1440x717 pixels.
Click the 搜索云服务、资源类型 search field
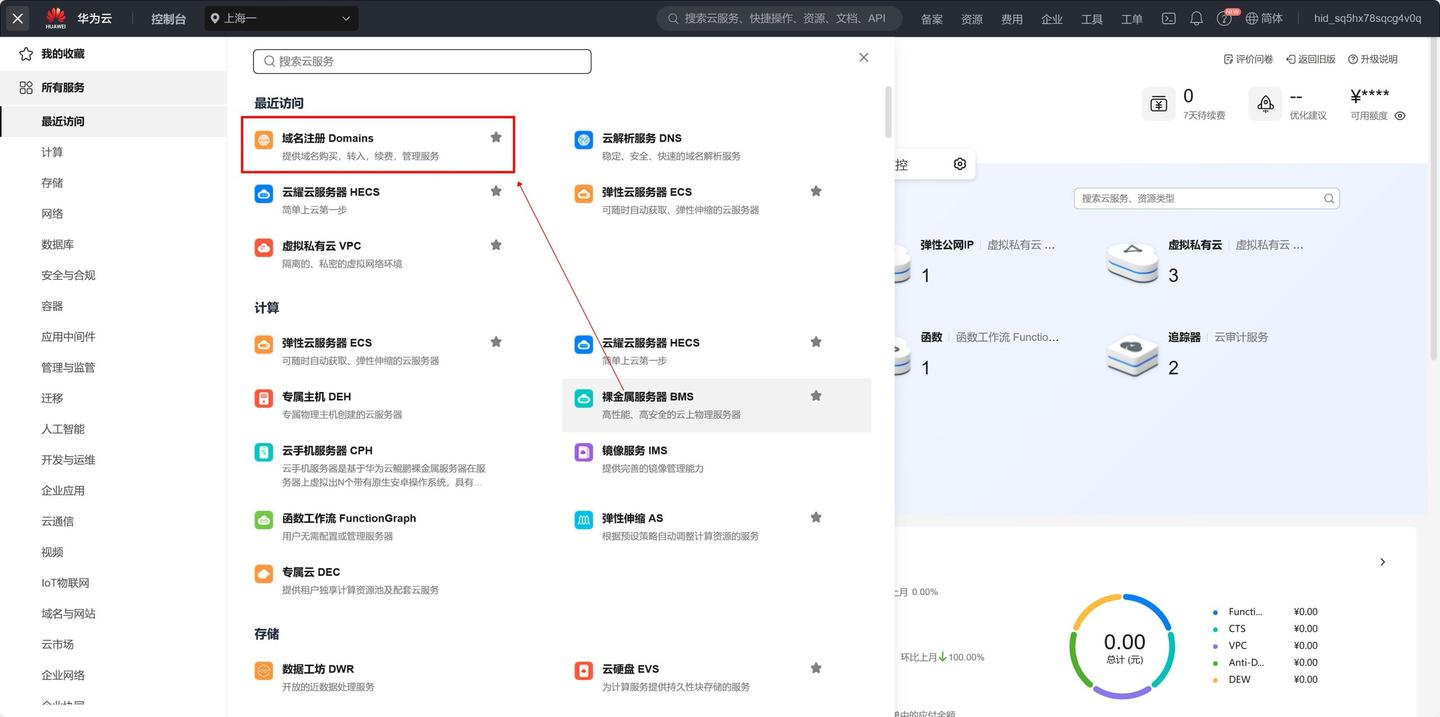(x=1206, y=198)
